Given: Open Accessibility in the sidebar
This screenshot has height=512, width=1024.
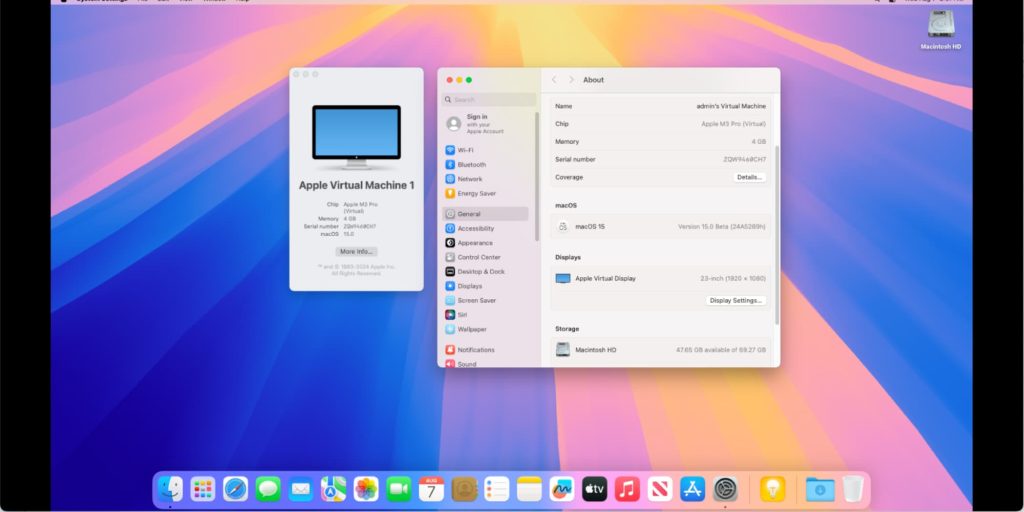Looking at the screenshot, I should coord(475,228).
